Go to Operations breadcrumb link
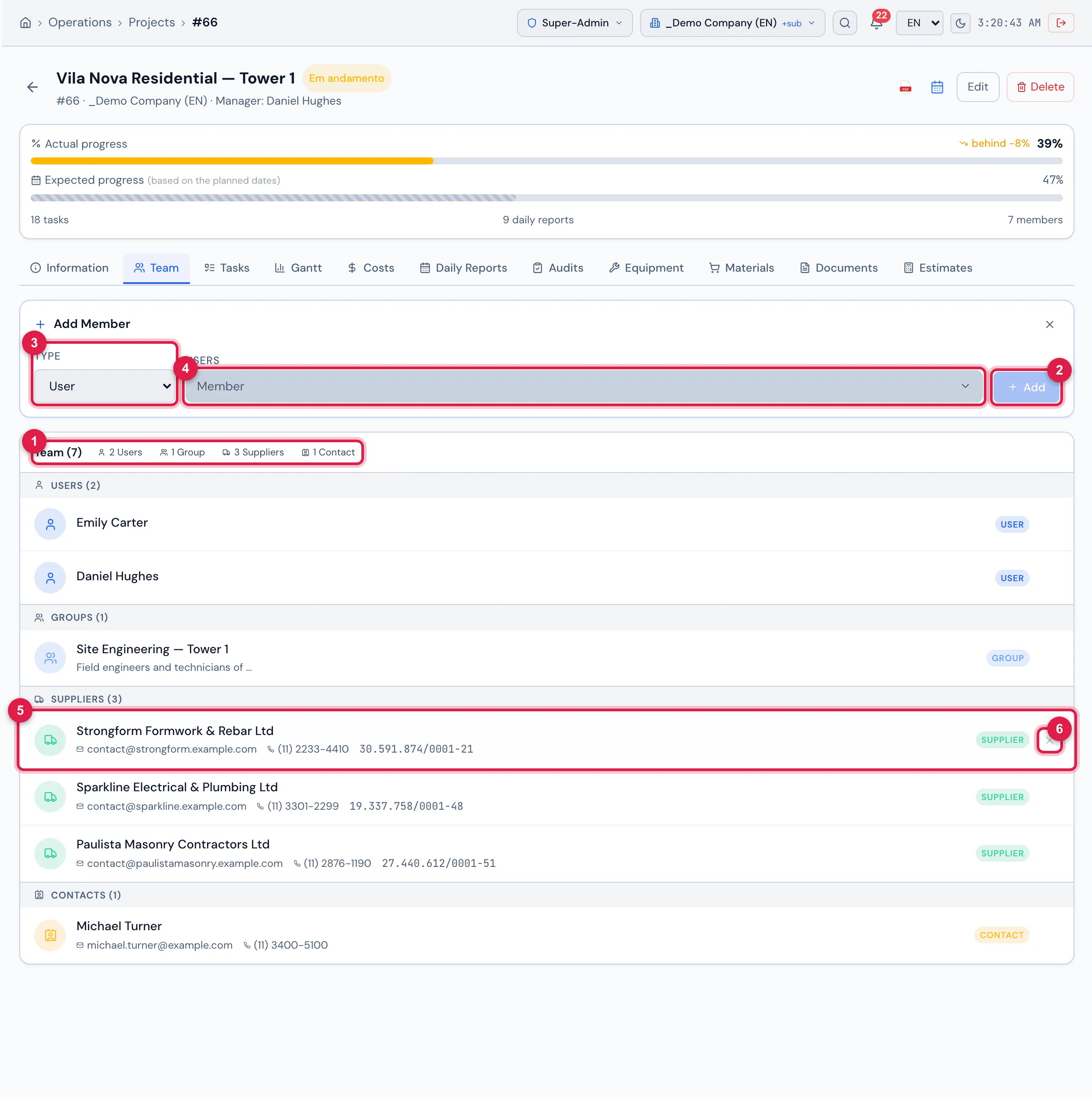This screenshot has height=1099, width=1092. 80,23
